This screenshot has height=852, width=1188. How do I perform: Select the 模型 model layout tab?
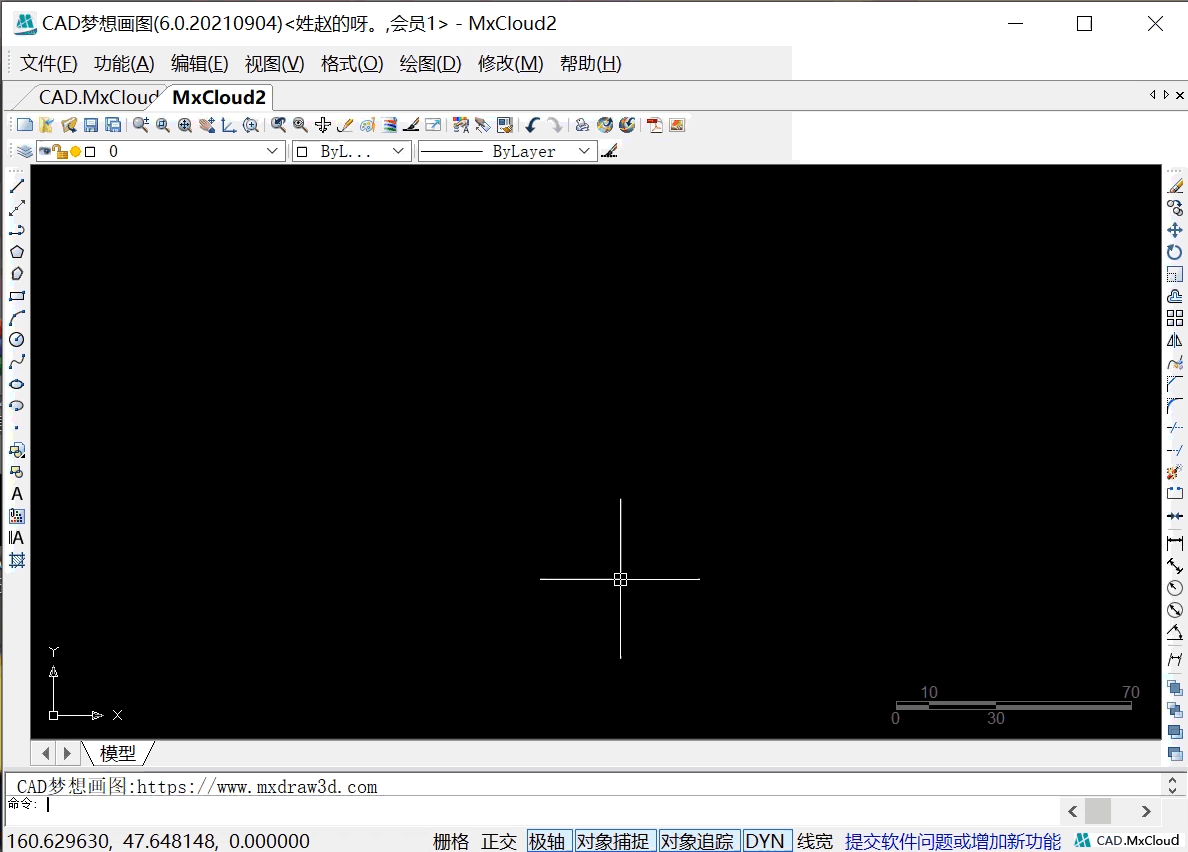pyautogui.click(x=117, y=754)
